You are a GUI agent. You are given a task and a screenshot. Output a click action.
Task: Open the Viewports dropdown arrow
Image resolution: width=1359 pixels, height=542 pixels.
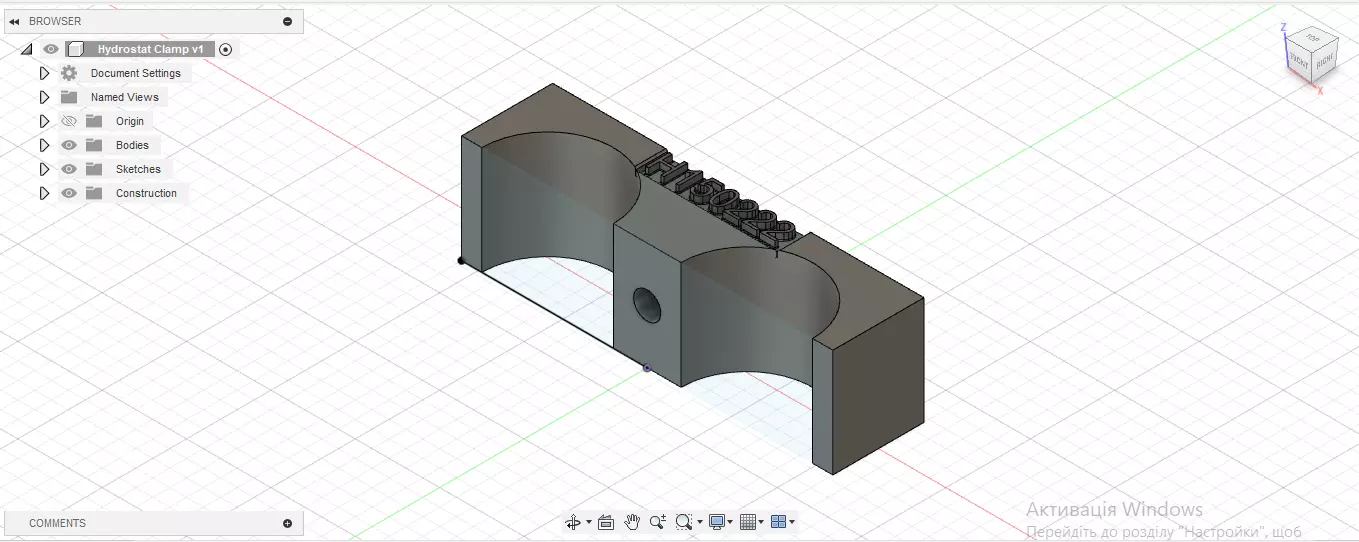(x=793, y=522)
